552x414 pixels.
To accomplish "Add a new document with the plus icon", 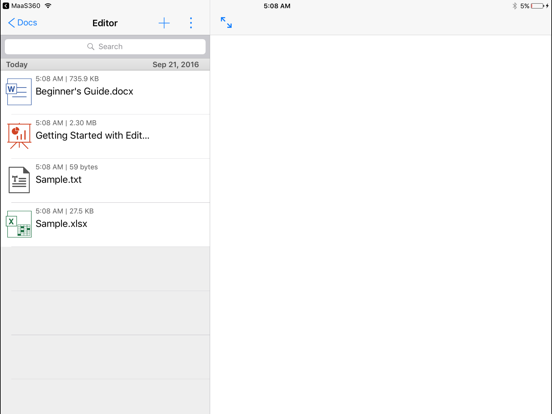I will [x=164, y=23].
